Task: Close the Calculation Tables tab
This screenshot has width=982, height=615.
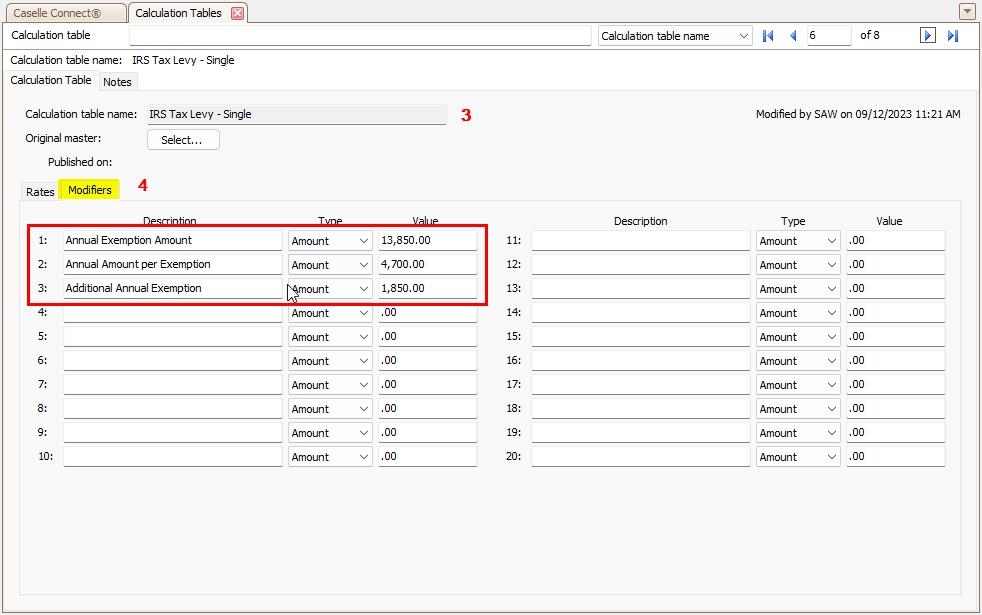Action: 237,13
